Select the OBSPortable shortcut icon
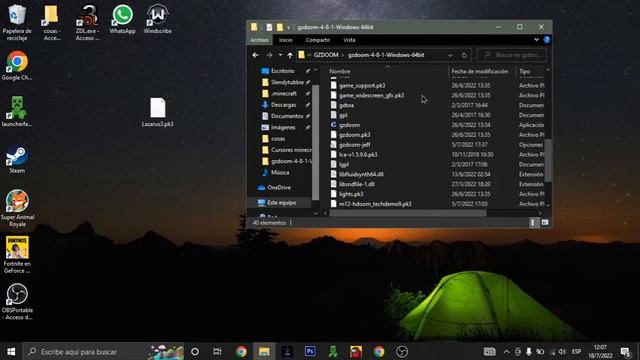640x360 pixels. [x=17, y=301]
